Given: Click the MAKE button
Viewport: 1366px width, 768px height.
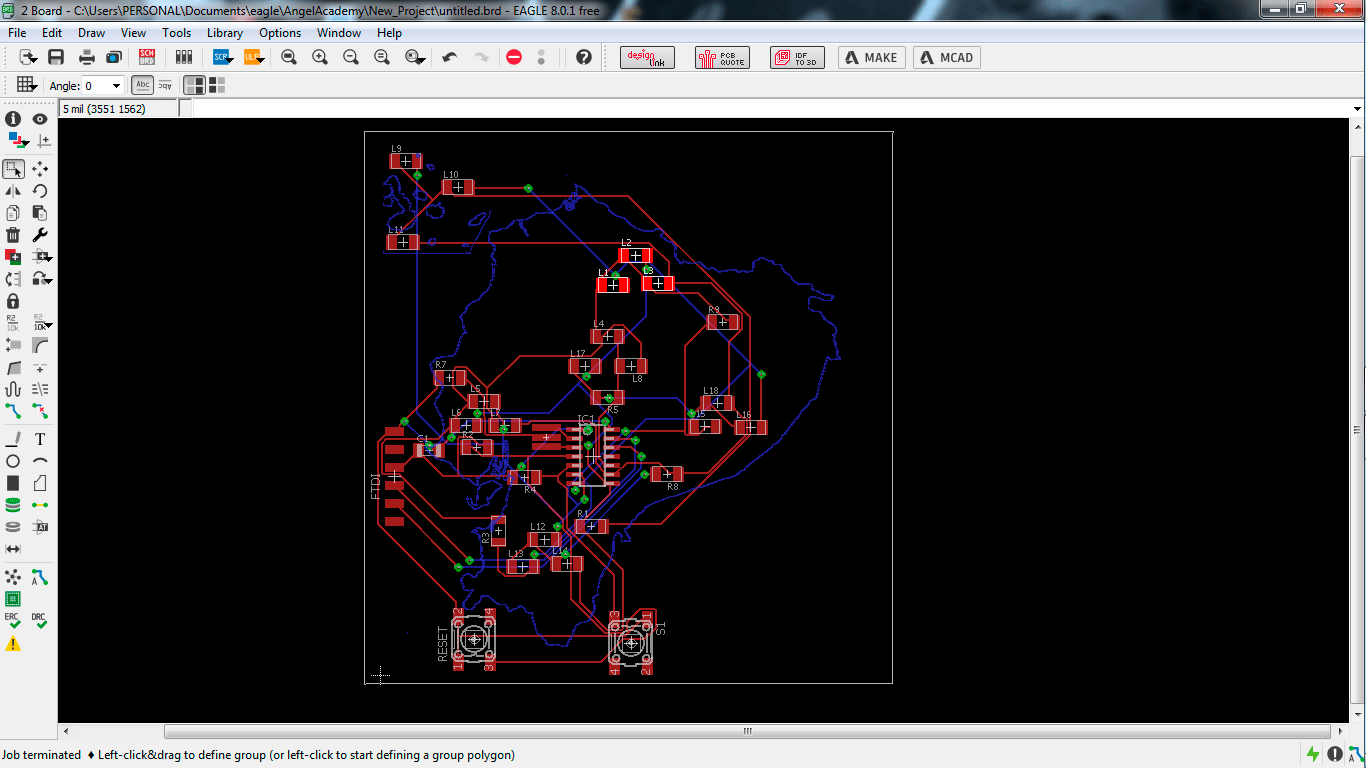Looking at the screenshot, I should [872, 58].
